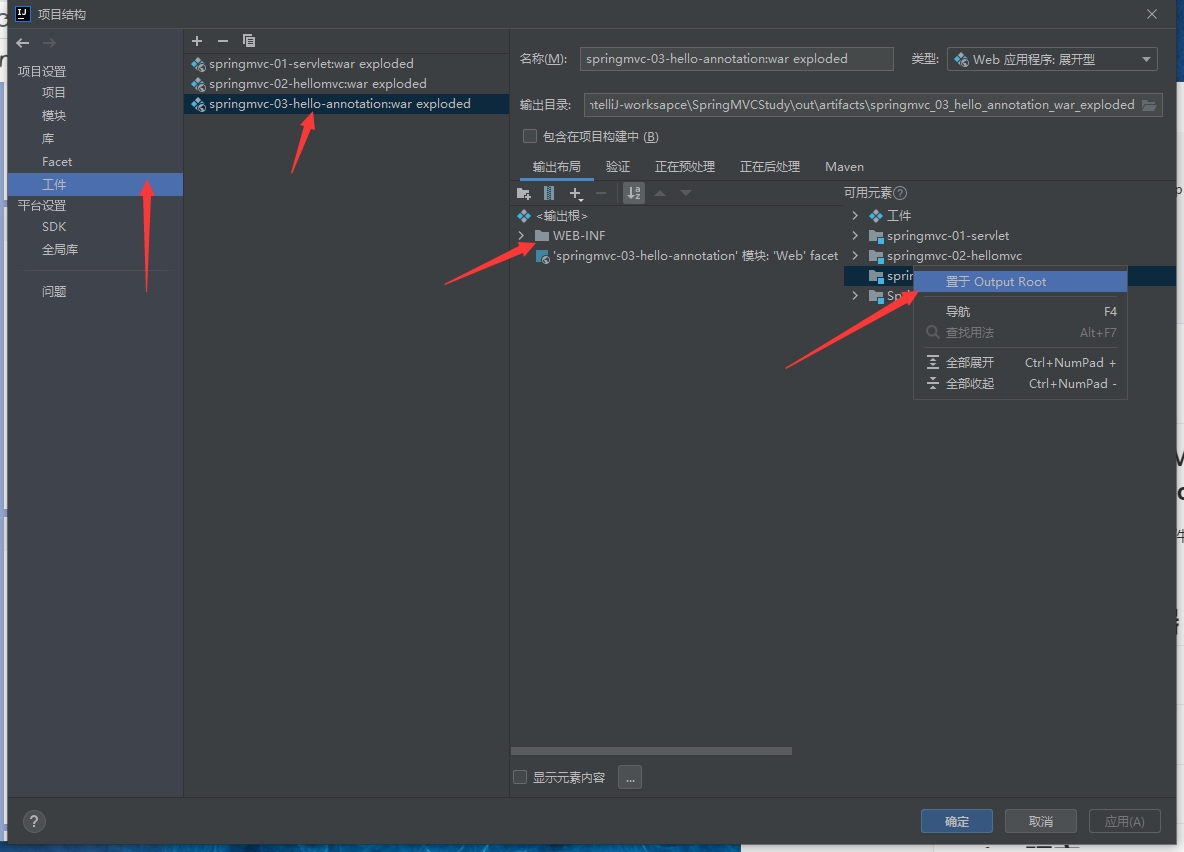Click the add artifact plus icon

tap(197, 41)
